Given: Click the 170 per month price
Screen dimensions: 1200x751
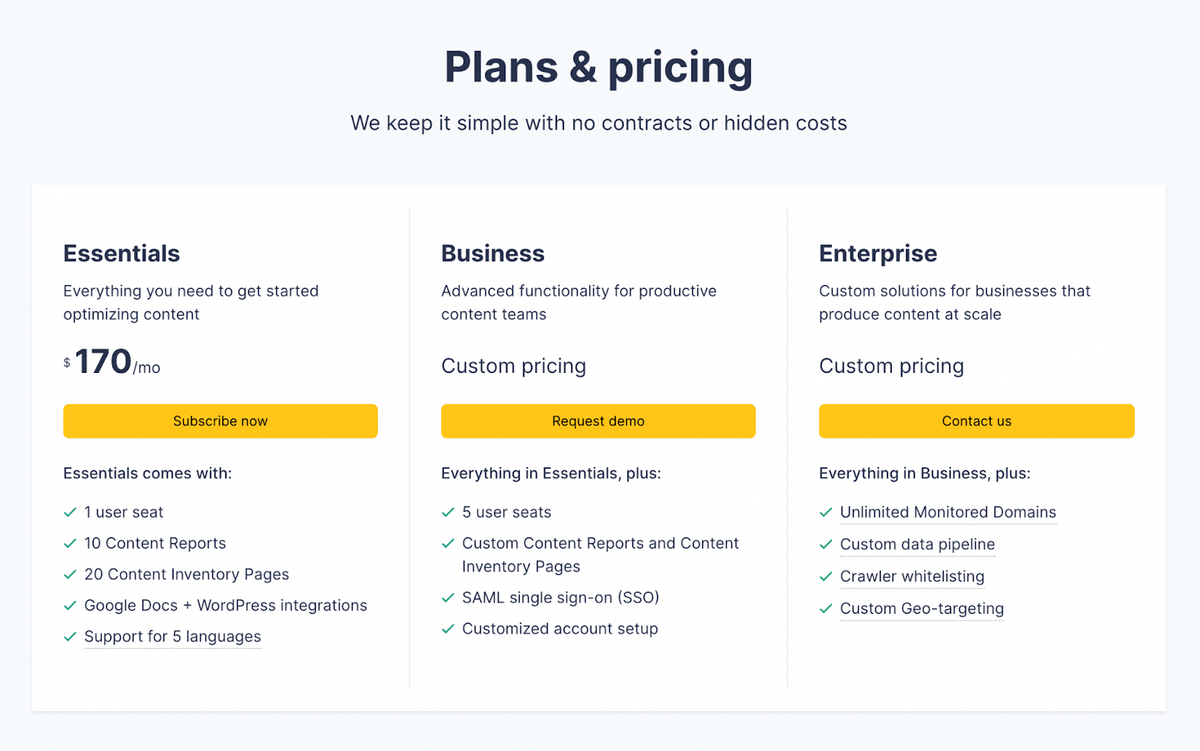Looking at the screenshot, I should [x=112, y=362].
